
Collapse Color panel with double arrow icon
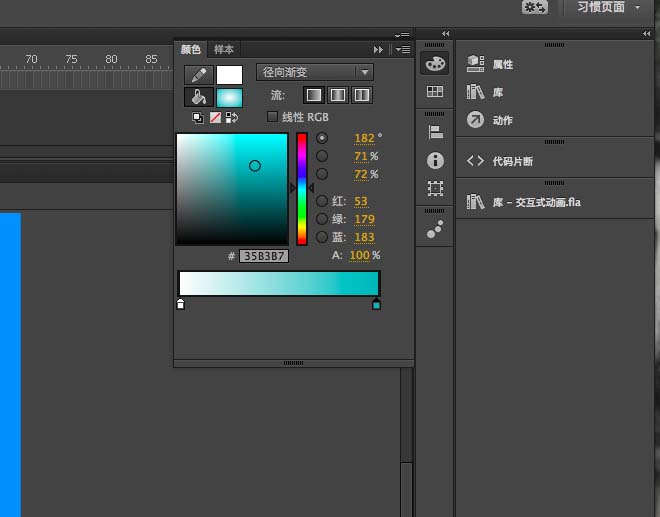click(x=378, y=50)
